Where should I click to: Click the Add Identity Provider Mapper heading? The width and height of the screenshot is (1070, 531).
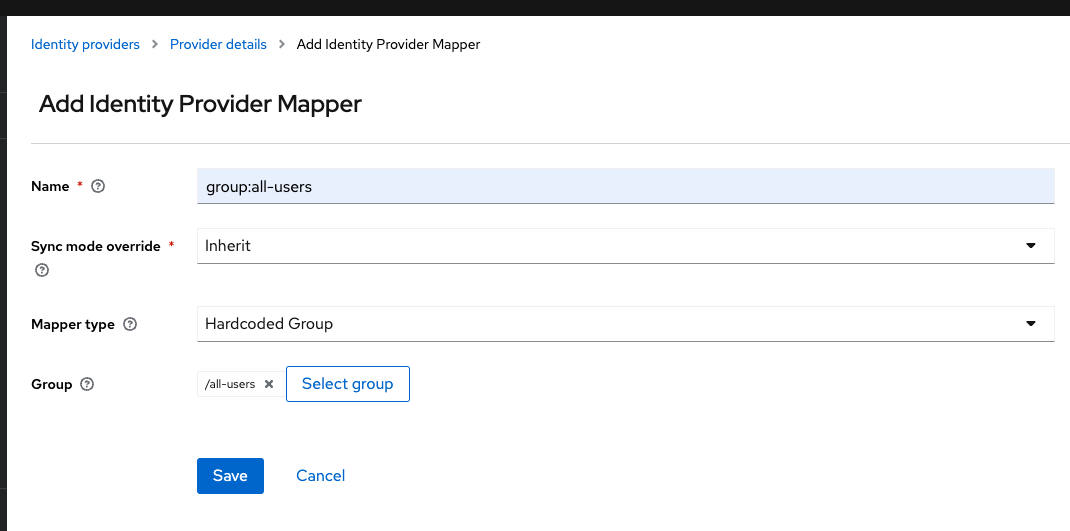click(200, 104)
